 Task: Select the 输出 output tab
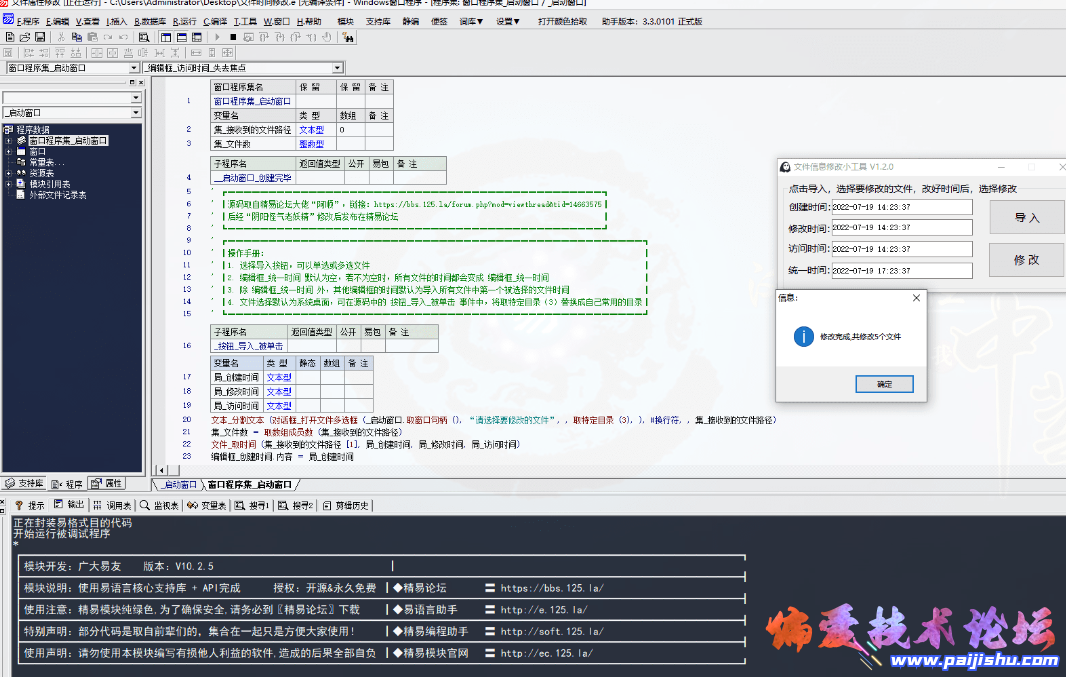[x=69, y=505]
